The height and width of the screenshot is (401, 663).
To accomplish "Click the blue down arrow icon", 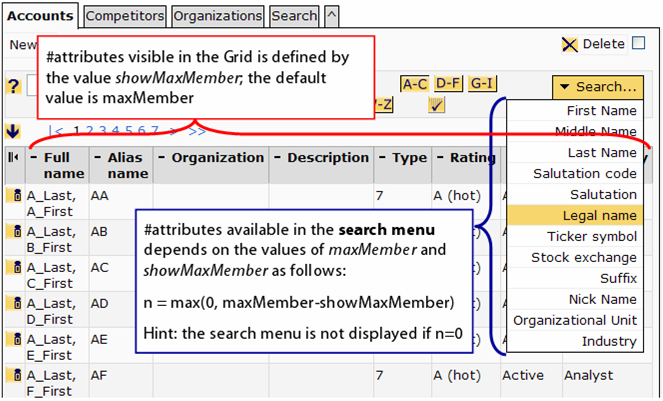I will [13, 132].
